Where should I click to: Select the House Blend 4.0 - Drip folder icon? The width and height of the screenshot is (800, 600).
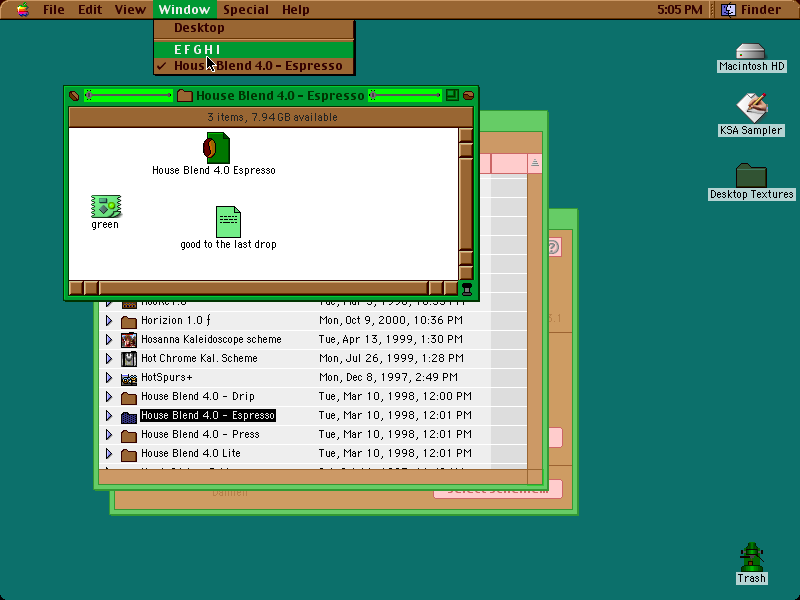pos(129,397)
